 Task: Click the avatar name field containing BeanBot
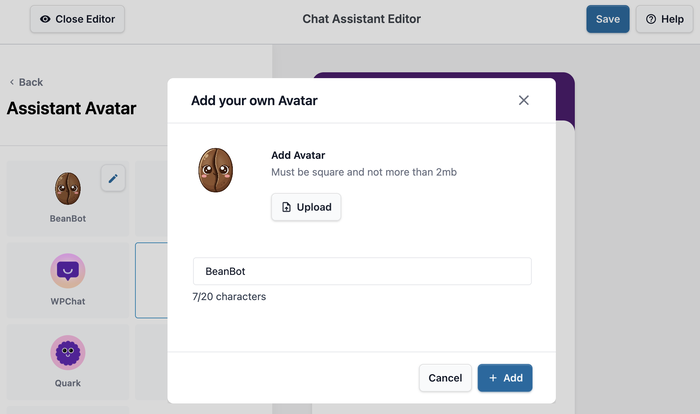tap(362, 271)
